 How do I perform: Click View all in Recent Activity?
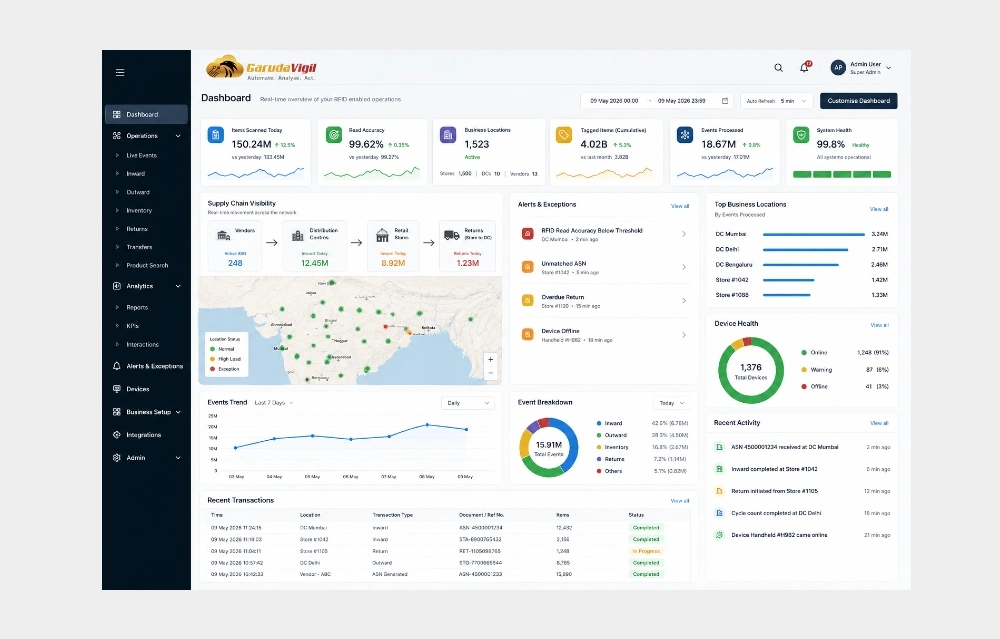[879, 423]
